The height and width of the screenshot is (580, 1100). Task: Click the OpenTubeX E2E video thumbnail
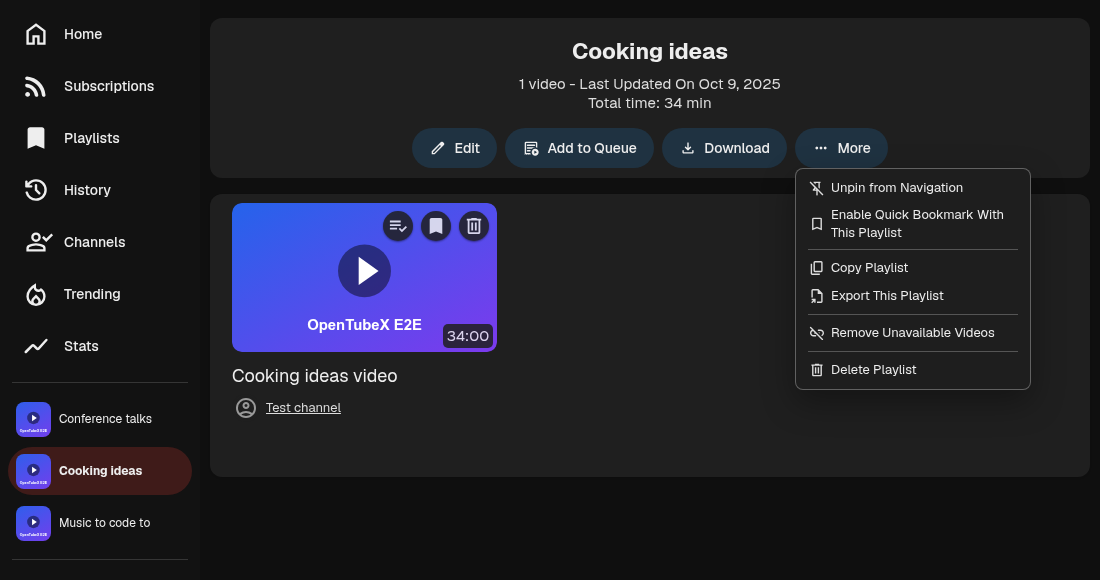pyautogui.click(x=364, y=278)
